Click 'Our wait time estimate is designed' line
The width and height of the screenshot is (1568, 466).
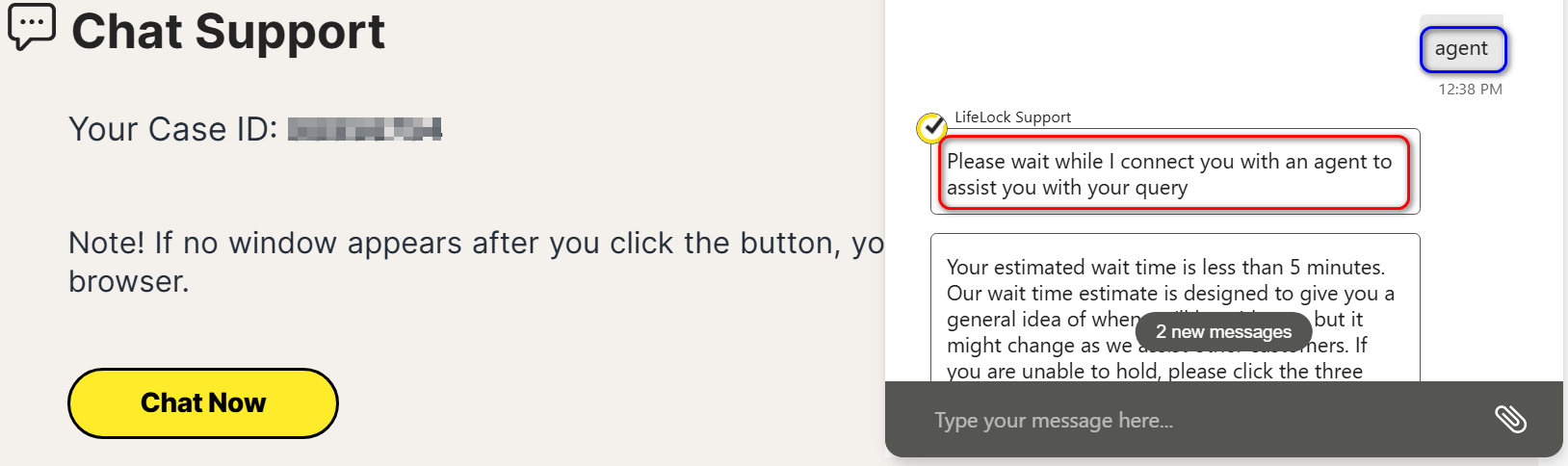[1170, 294]
